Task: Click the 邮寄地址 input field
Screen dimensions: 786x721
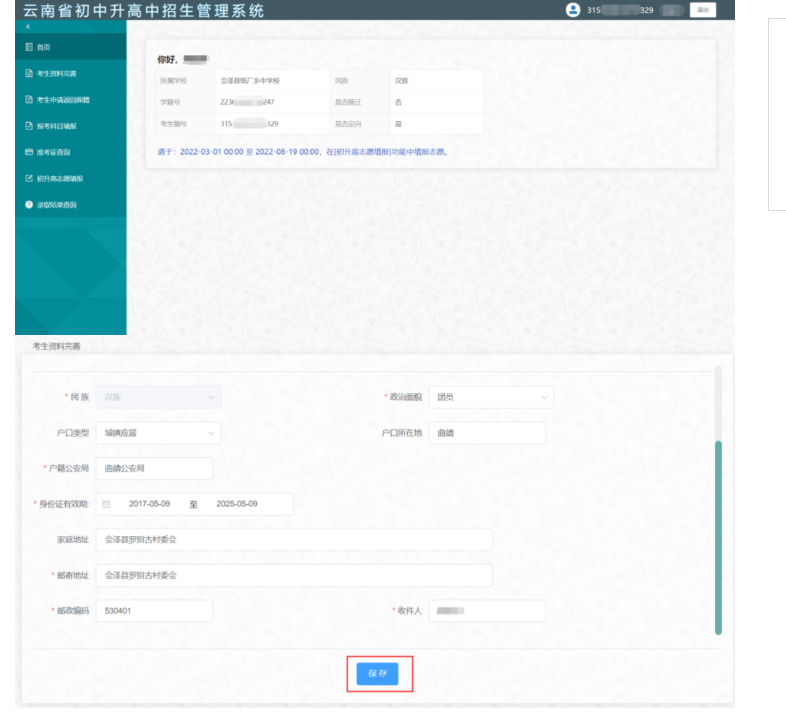Action: coord(294,576)
